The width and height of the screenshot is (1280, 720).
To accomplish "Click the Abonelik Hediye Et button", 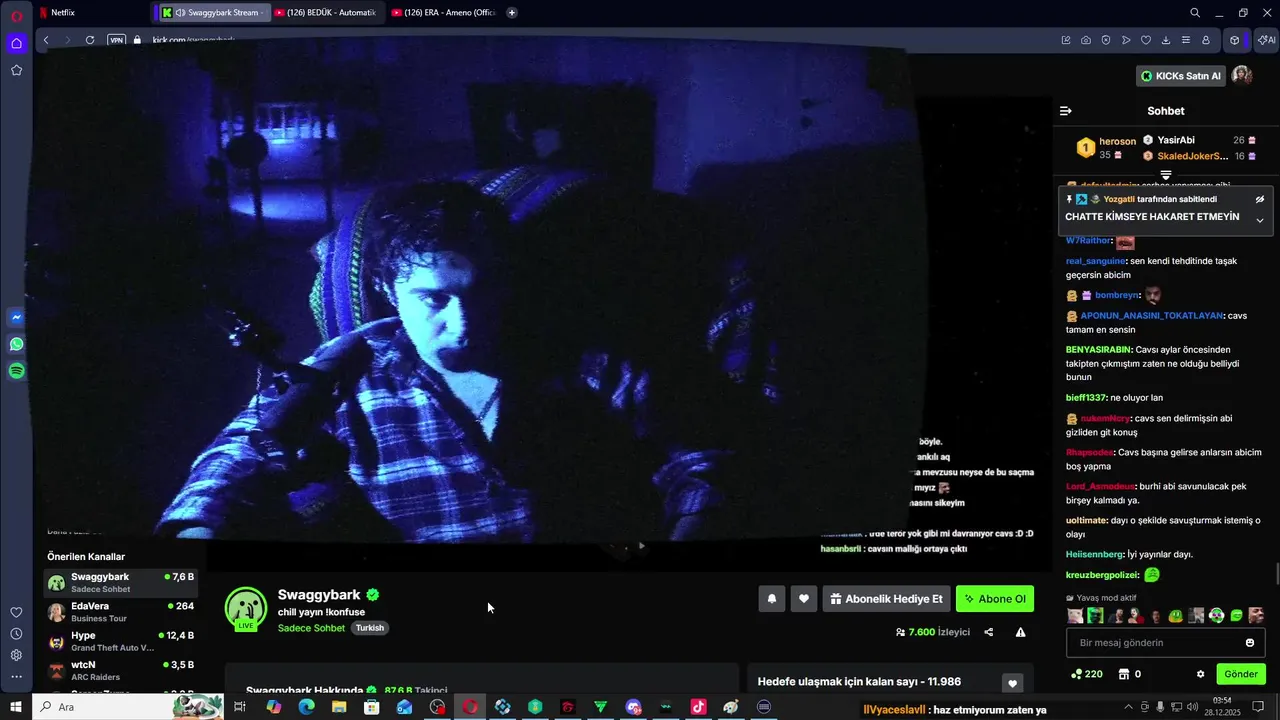I will pyautogui.click(x=886, y=599).
